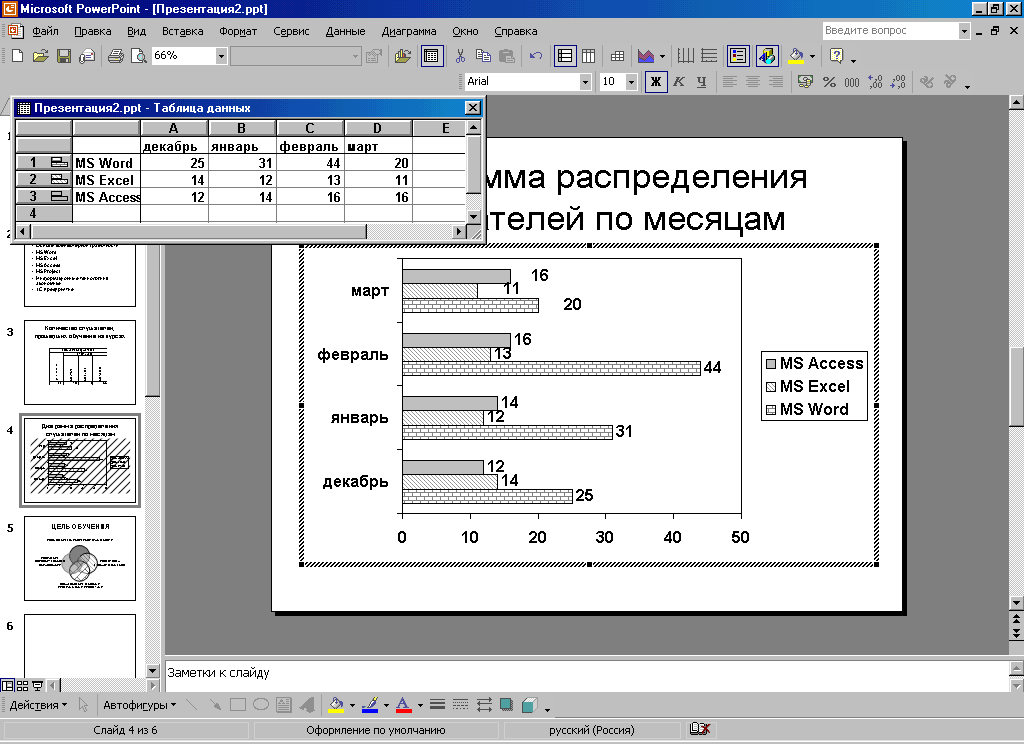
Task: Toggle View Datasheet button in toolbar
Action: point(431,56)
